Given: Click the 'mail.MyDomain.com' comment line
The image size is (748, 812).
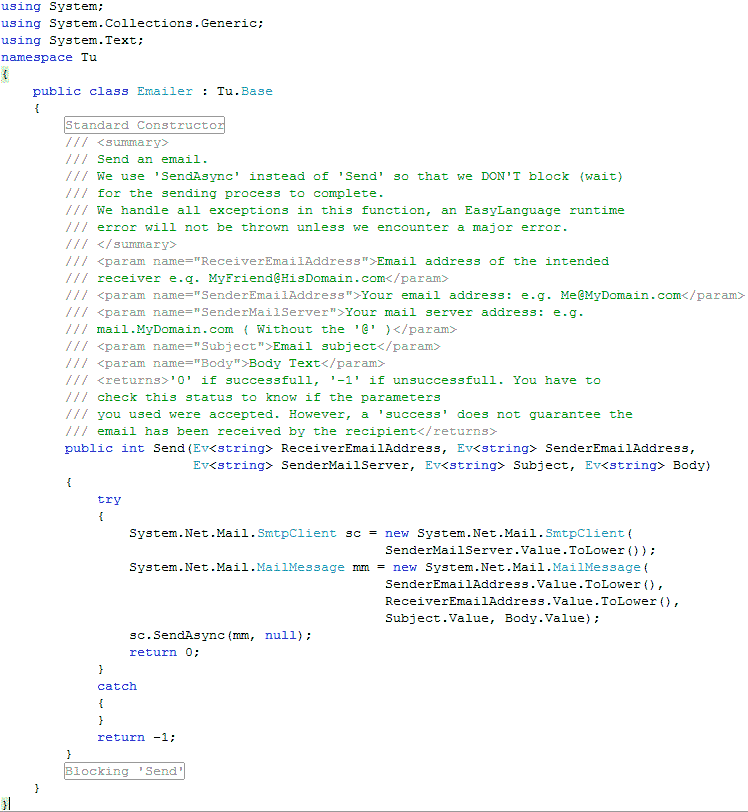Looking at the screenshot, I should click(x=261, y=330).
